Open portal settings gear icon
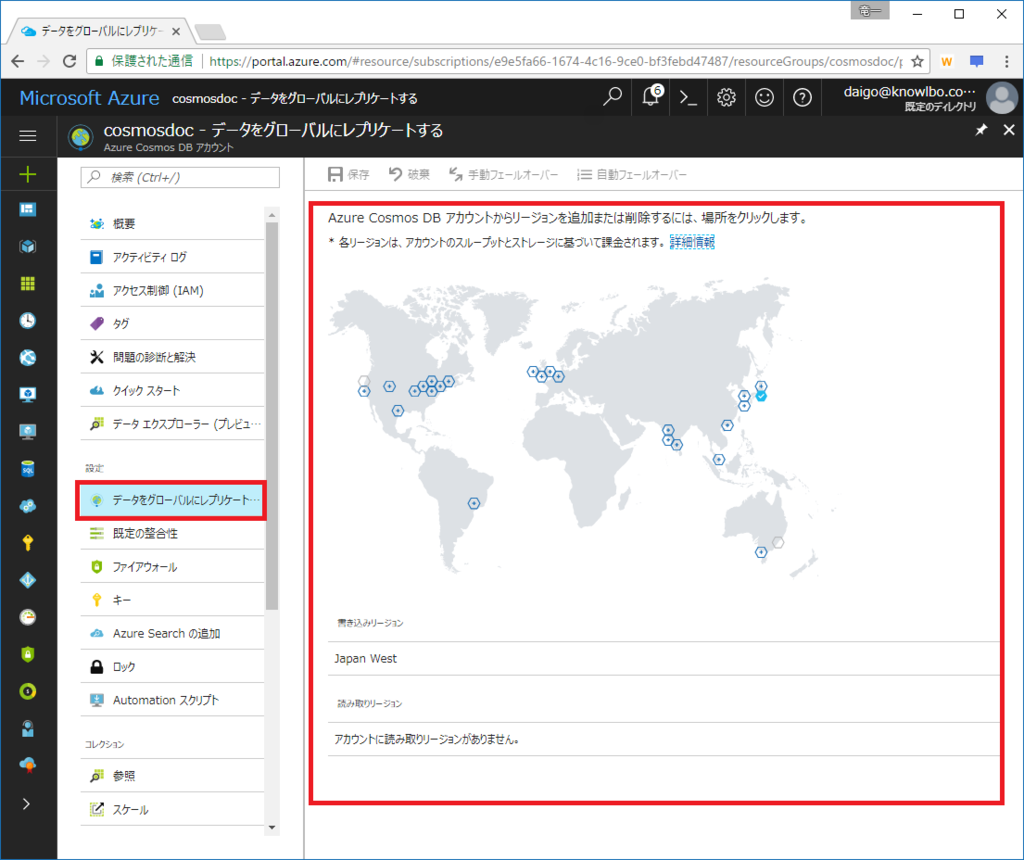1024x860 pixels. (x=726, y=97)
